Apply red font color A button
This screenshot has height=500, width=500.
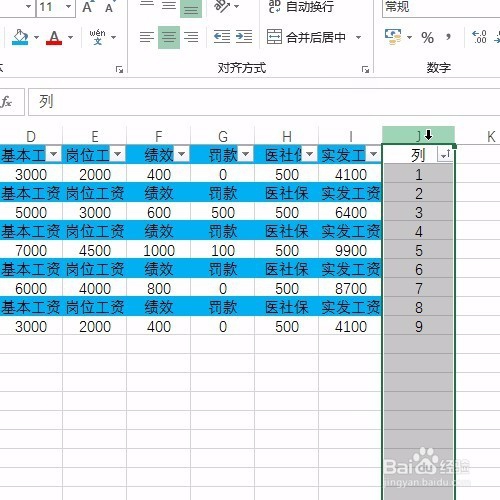54,37
